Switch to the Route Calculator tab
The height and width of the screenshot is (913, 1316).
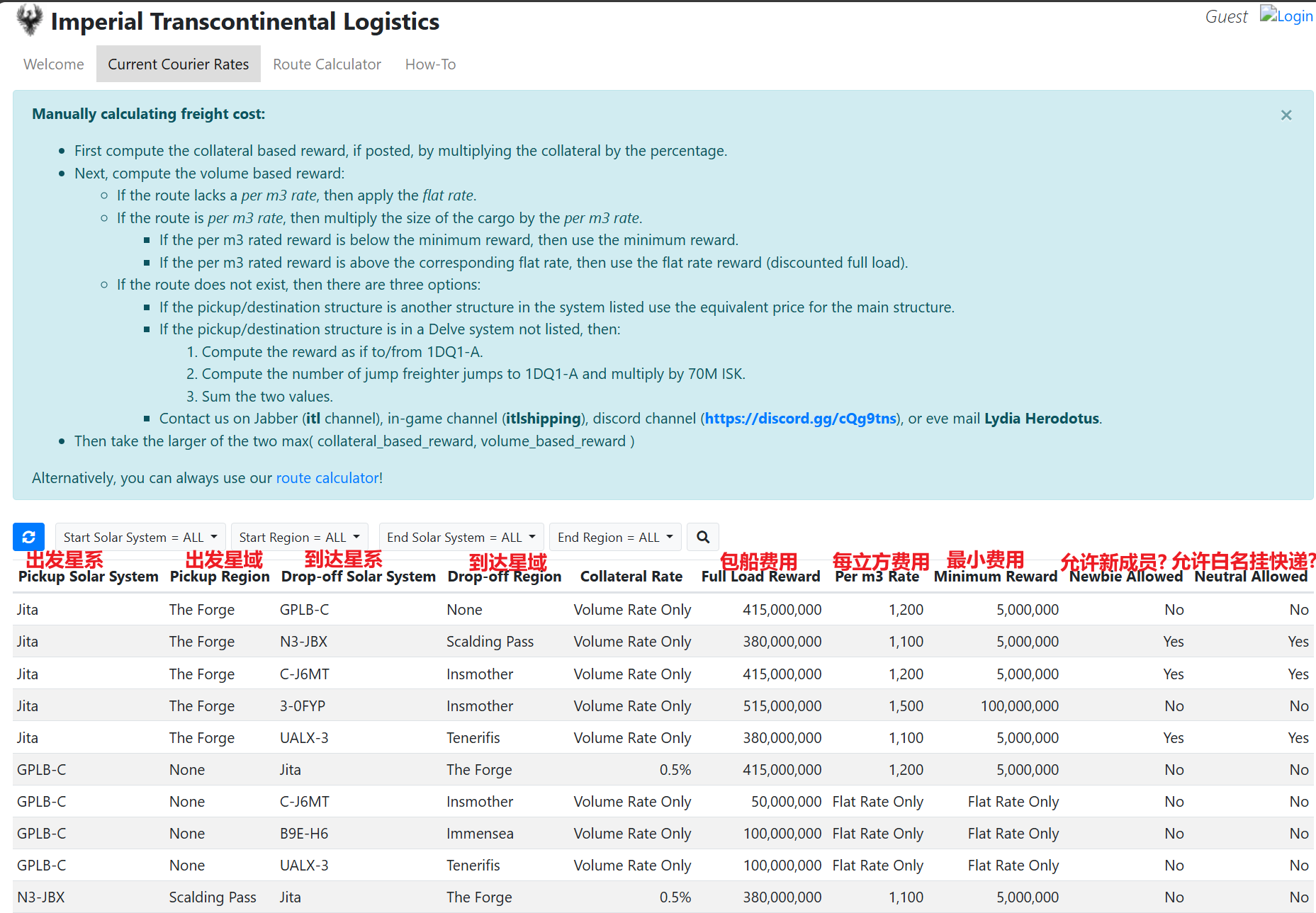click(327, 64)
